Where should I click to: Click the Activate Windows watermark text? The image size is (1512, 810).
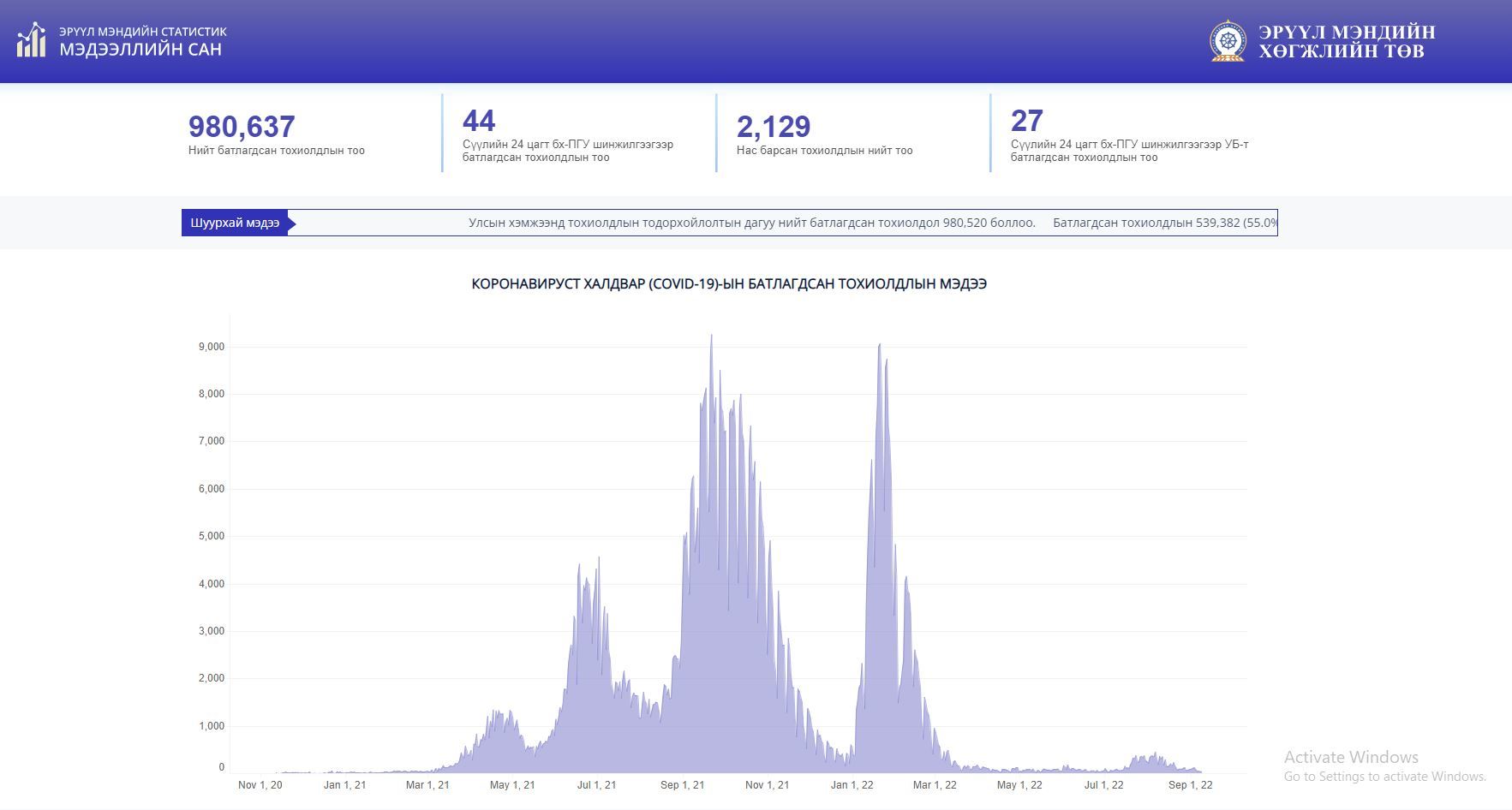pos(1350,757)
